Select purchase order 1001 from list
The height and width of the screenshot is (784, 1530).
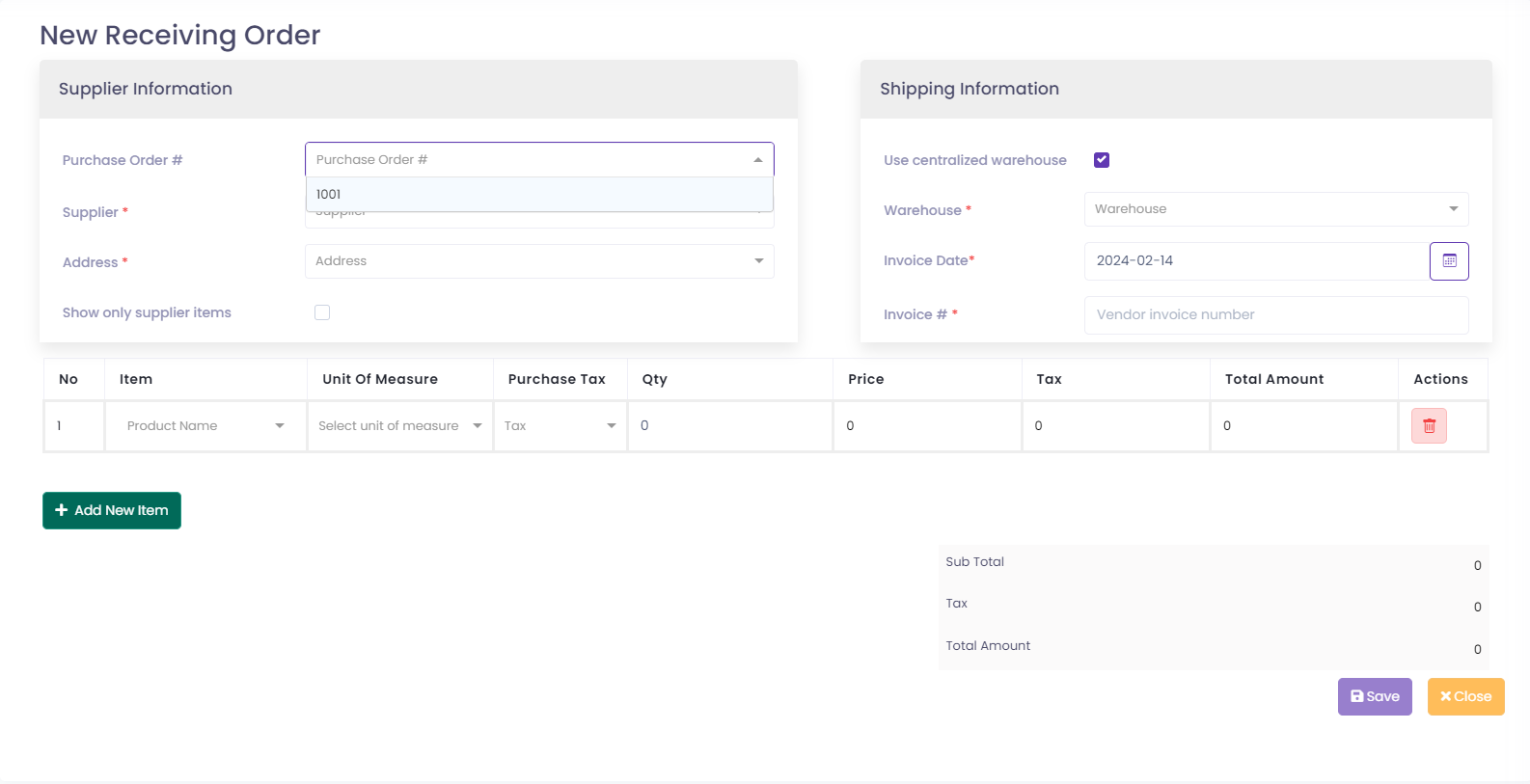(x=538, y=195)
